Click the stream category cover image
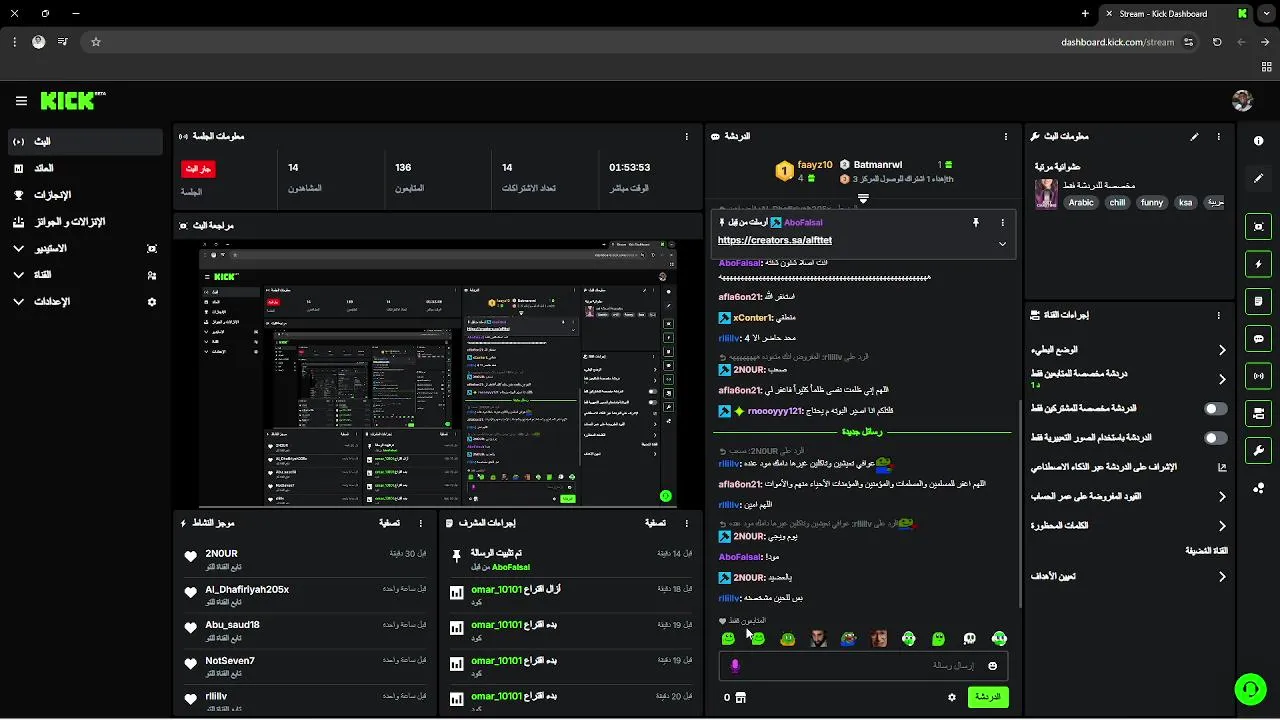The image size is (1280, 720). 1046,193
